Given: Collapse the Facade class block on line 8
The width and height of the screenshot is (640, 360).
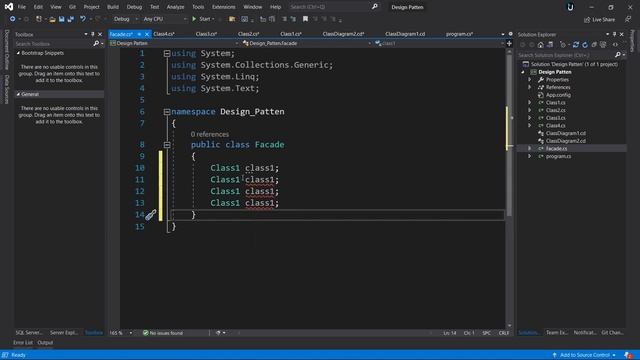Looking at the screenshot, I should pyautogui.click(x=167, y=145).
